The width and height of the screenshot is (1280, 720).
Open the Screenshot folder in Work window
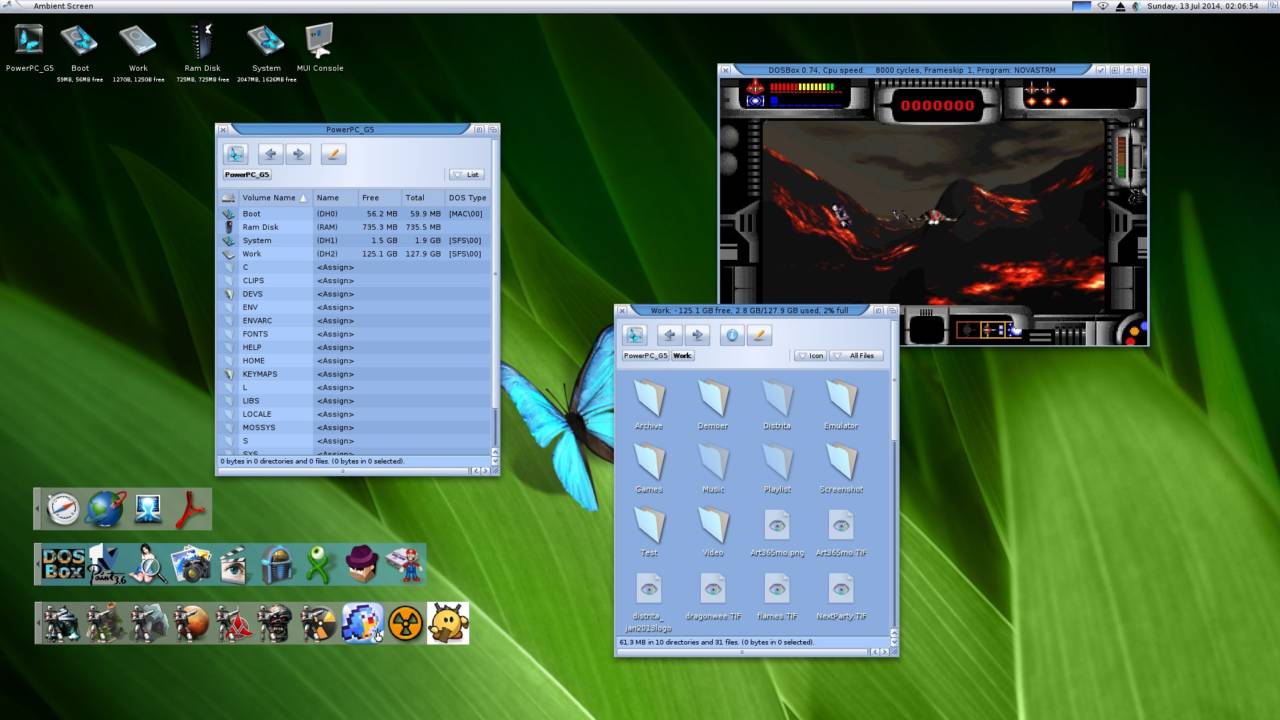point(841,468)
